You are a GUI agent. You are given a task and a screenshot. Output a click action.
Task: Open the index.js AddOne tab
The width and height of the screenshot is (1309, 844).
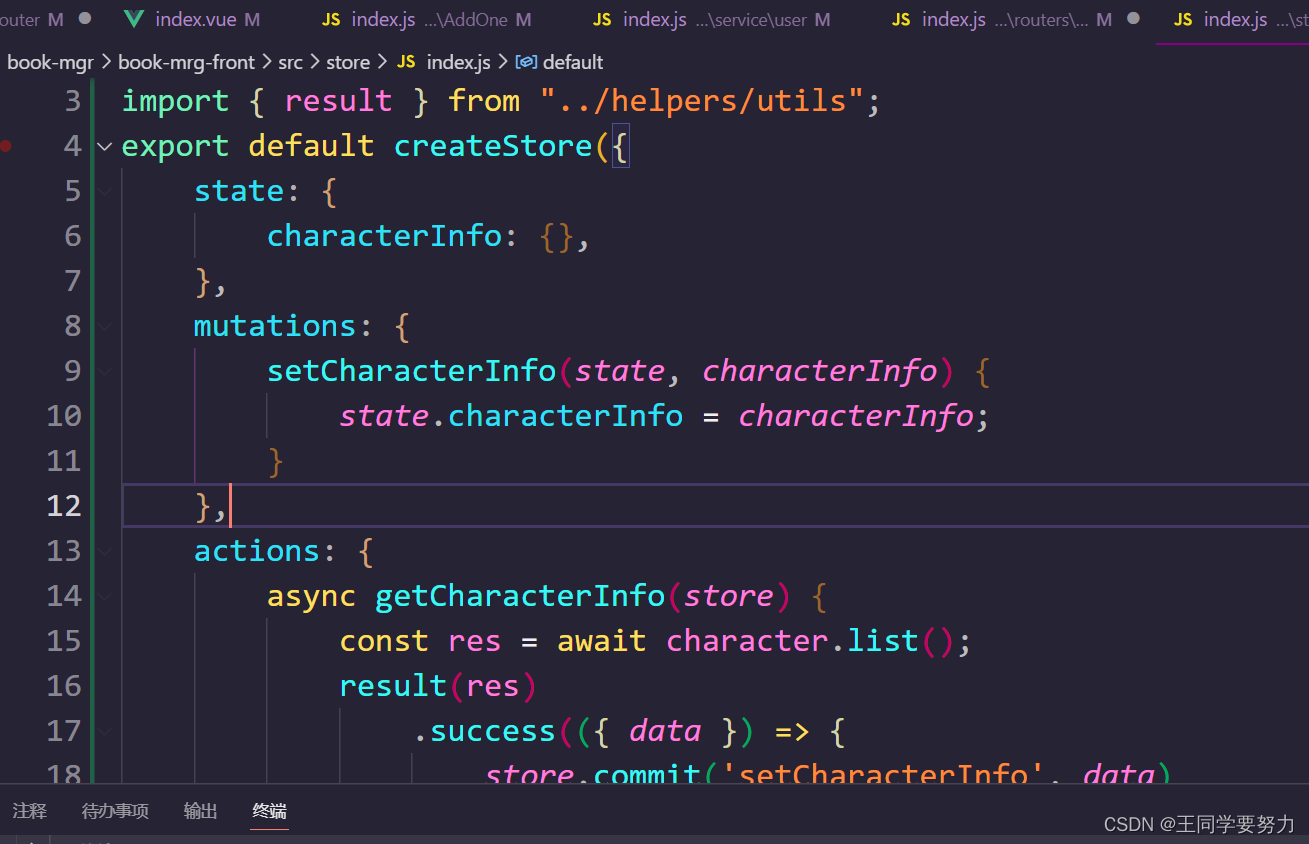pyautogui.click(x=427, y=19)
